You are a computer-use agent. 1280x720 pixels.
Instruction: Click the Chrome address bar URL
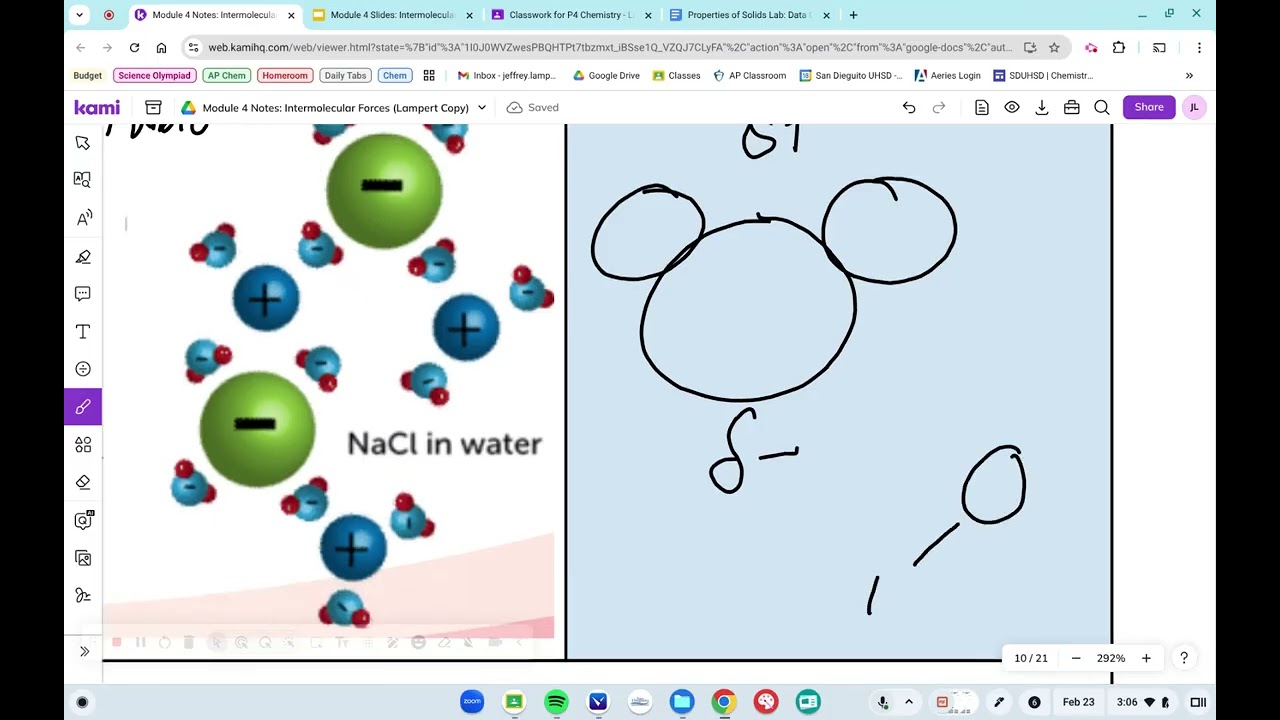tap(610, 47)
